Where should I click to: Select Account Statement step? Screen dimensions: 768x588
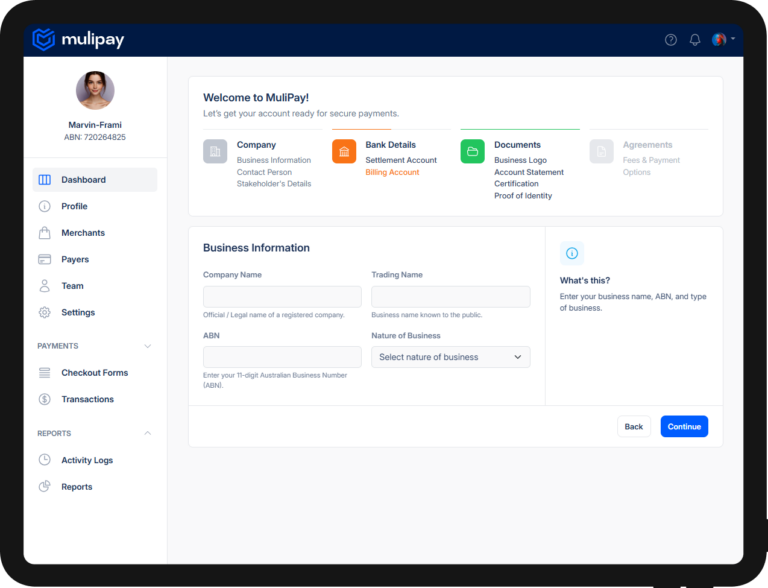click(x=529, y=172)
